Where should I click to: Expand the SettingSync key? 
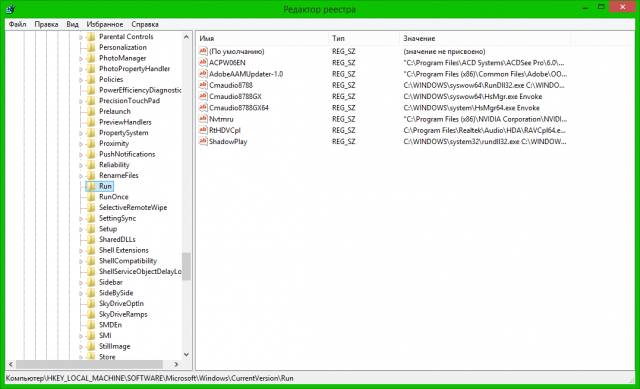(x=81, y=219)
